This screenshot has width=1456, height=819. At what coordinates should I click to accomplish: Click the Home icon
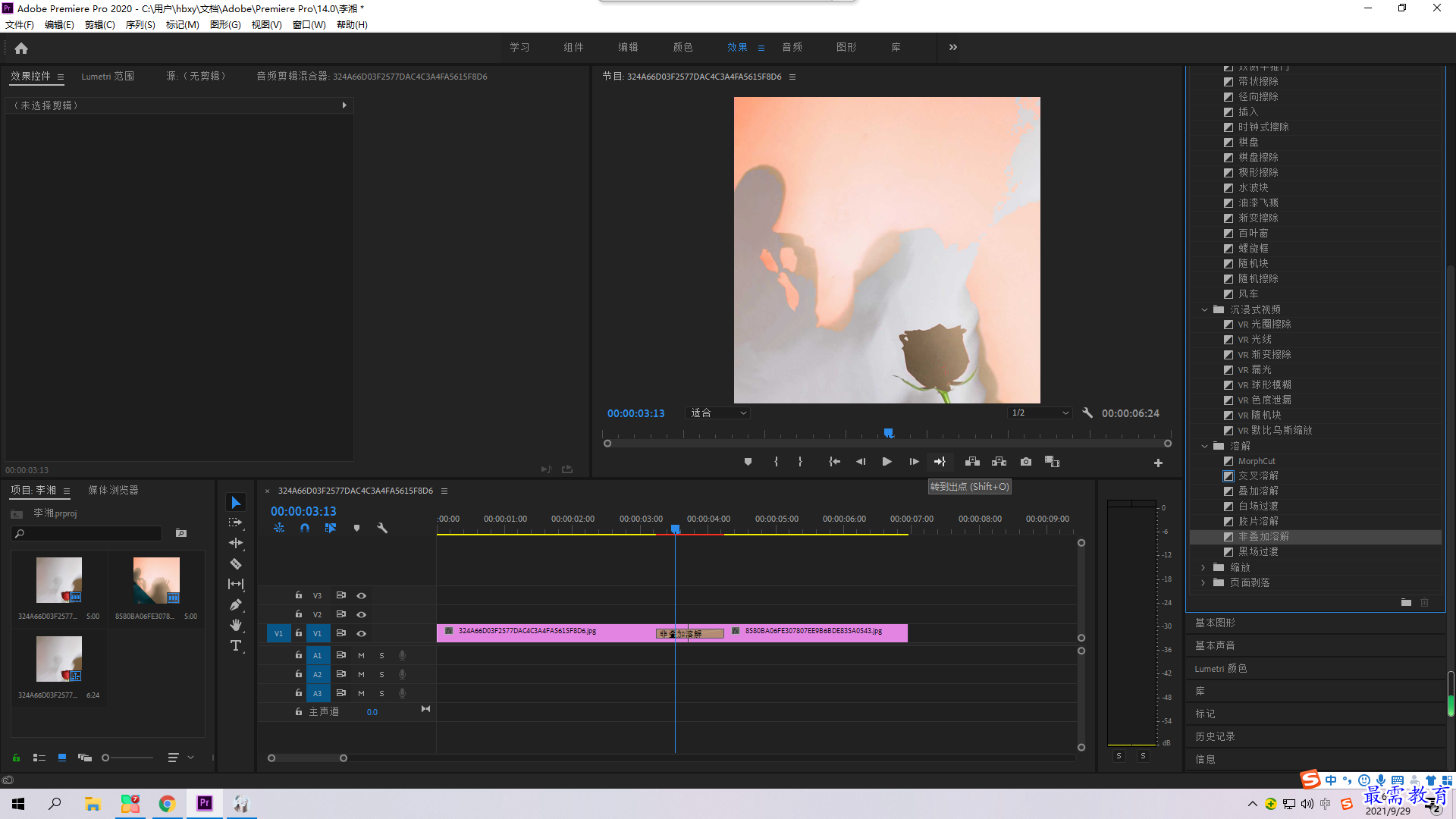point(21,48)
